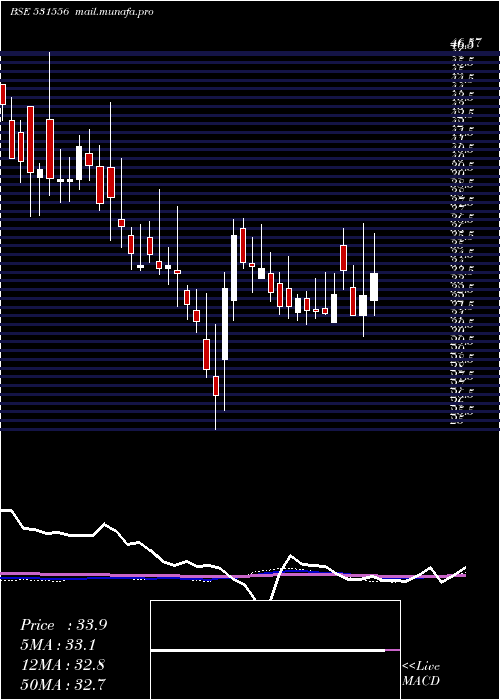Image resolution: width=500 pixels, height=700 pixels.
Task: Select the 50MA : 32.7 value
Action: pos(63,684)
